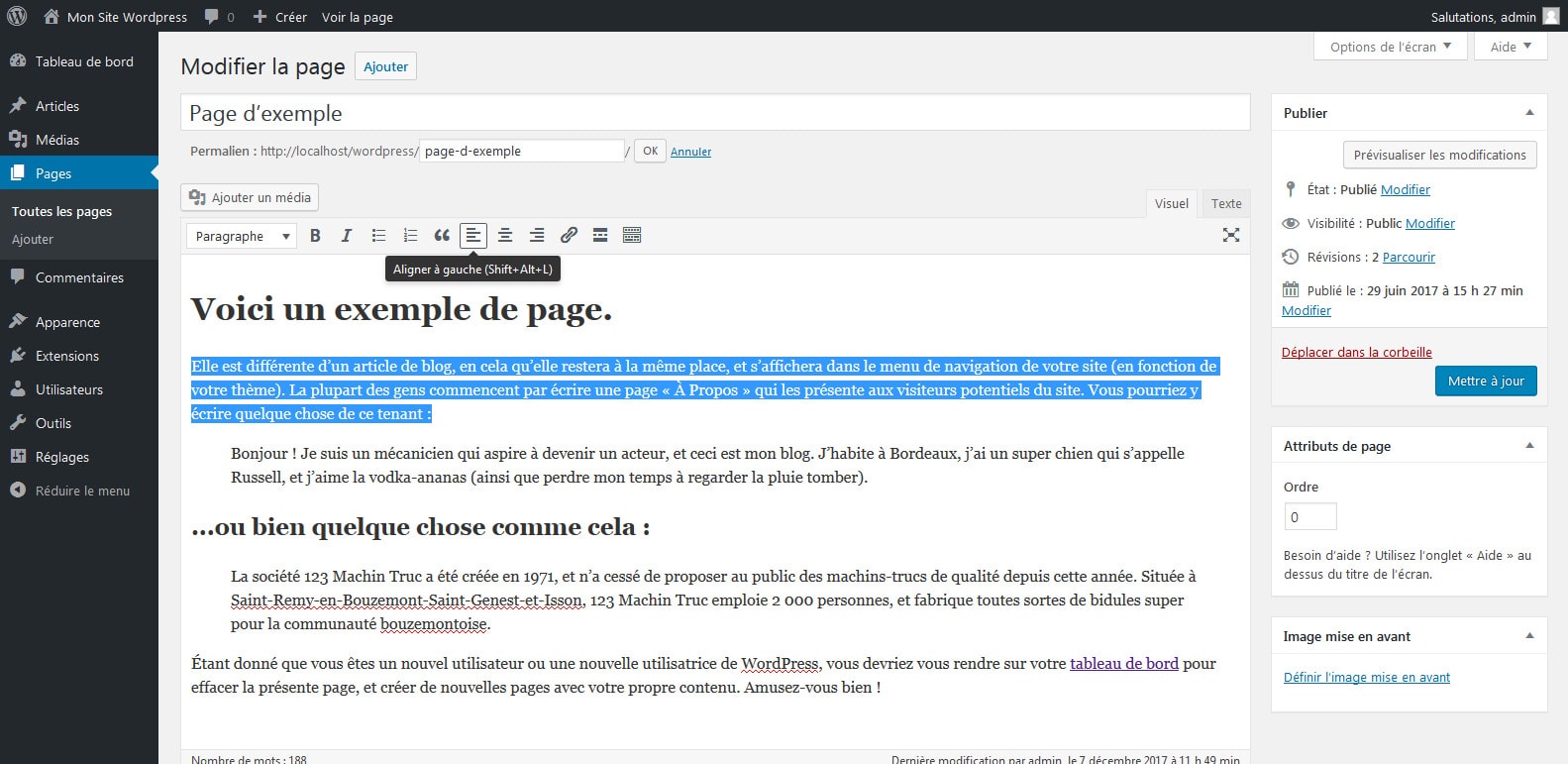Collapse Attributs de page panel
The image size is (1568, 764).
coord(1529,446)
